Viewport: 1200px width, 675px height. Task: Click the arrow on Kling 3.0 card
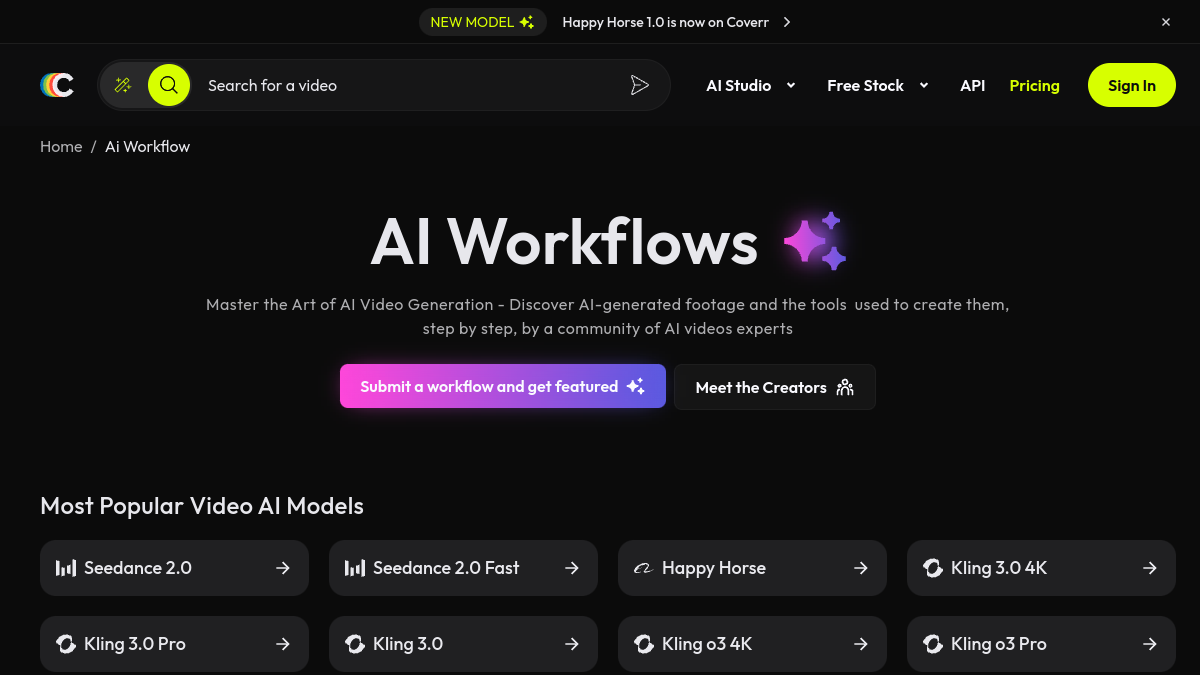pyautogui.click(x=572, y=644)
